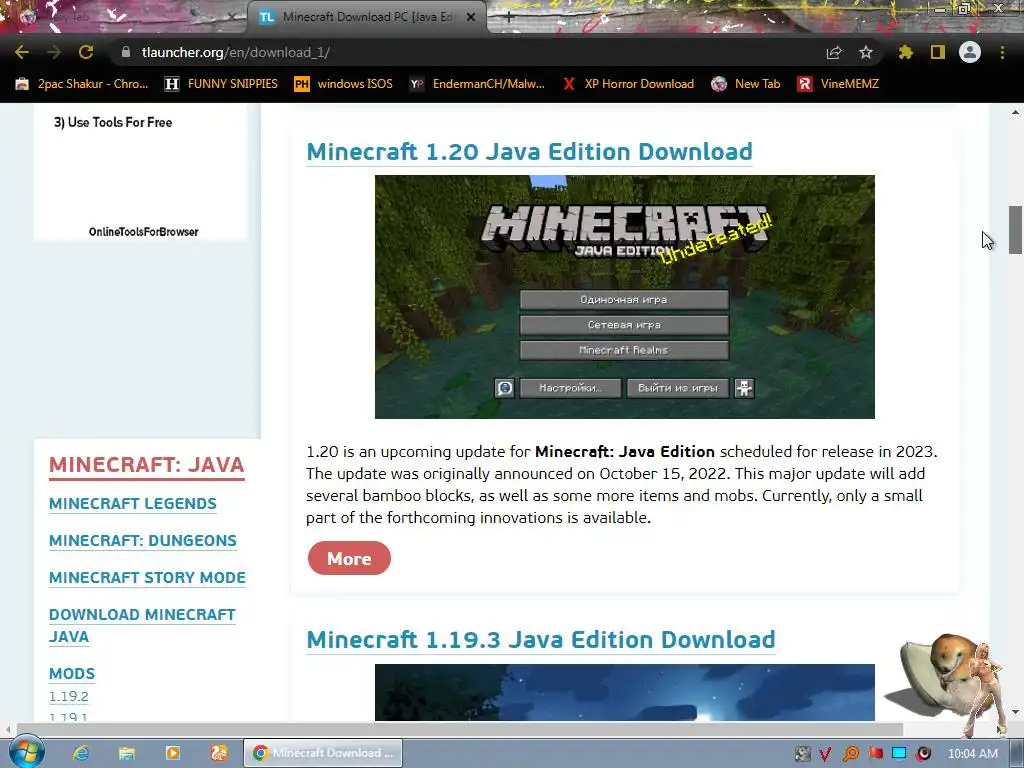1024x768 pixels.
Task: Open Minecraft 1.19.3 Java Edition Download heading
Action: pos(541,639)
